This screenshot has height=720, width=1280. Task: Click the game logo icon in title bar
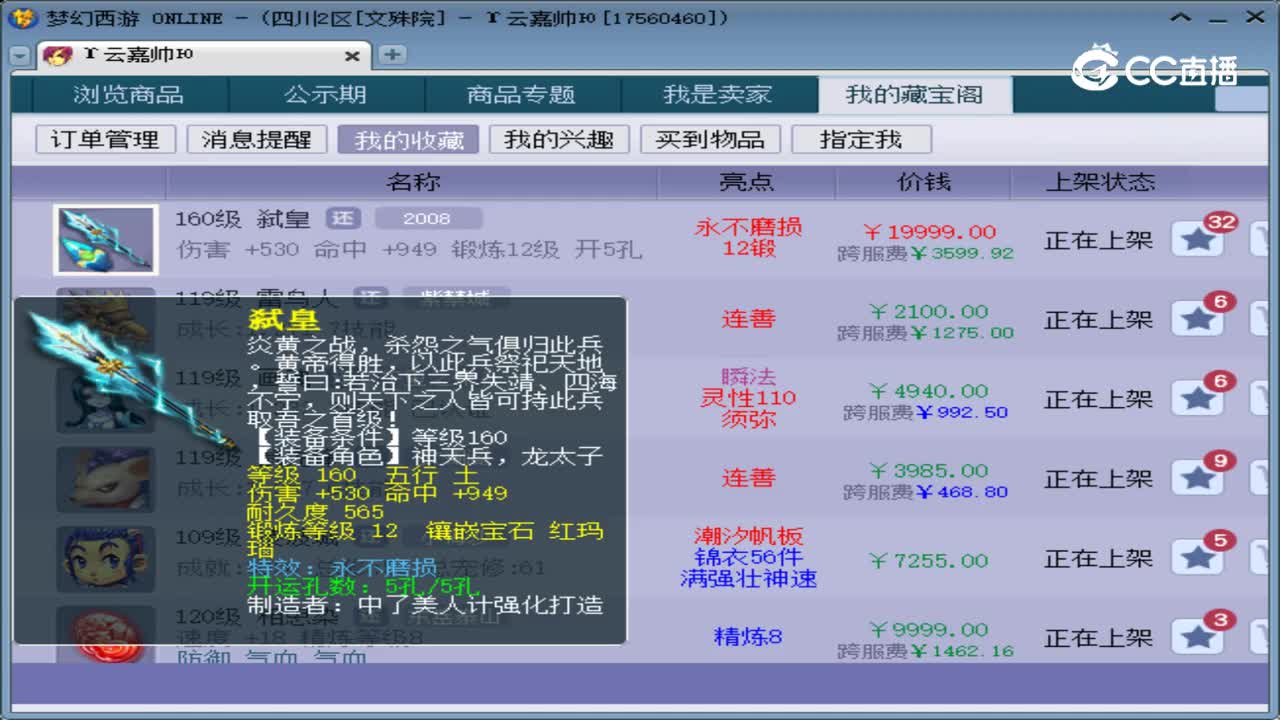point(25,18)
